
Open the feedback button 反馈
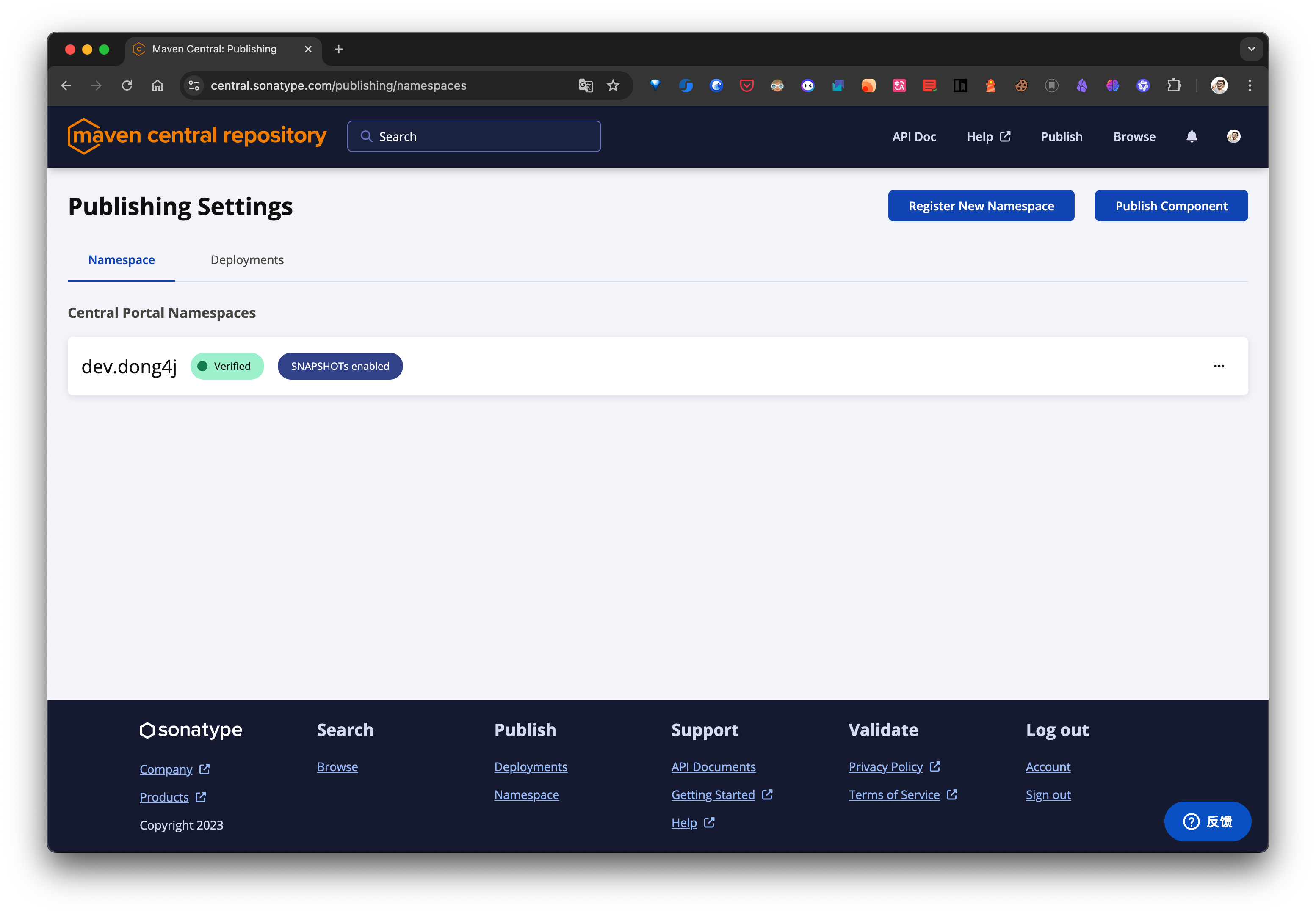click(x=1207, y=821)
